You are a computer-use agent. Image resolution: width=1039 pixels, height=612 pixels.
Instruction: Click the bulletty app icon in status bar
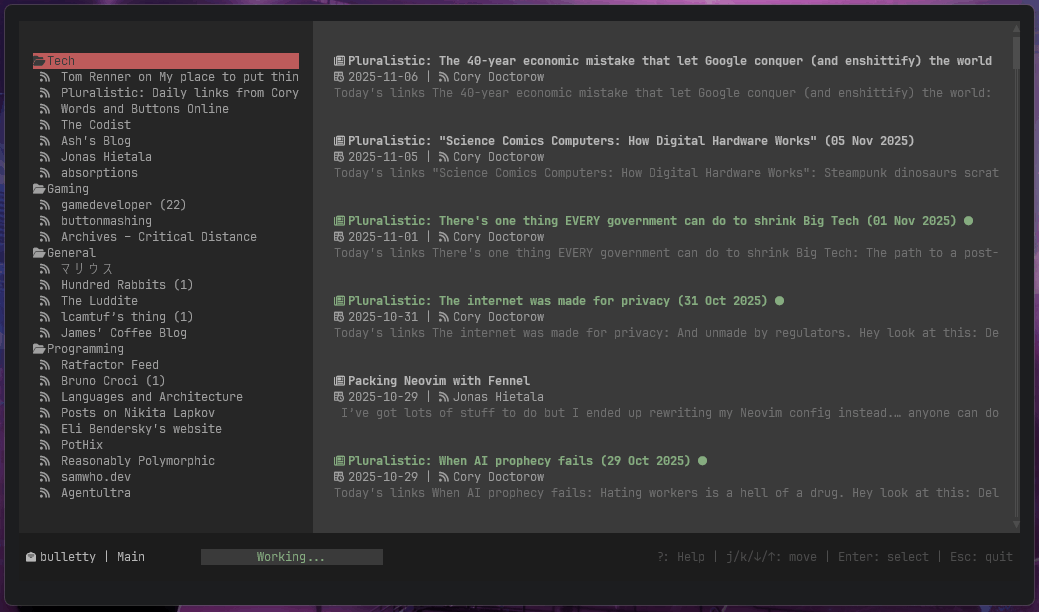click(x=30, y=557)
